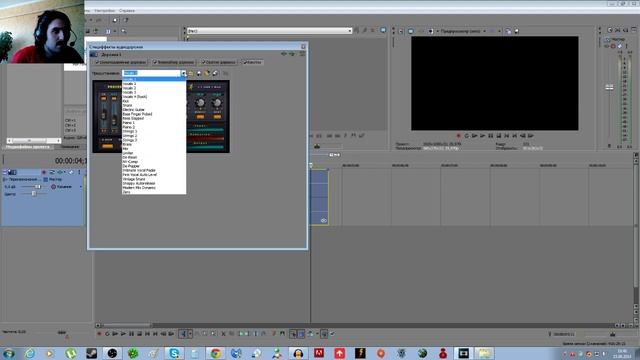Toggle the fourth plug-in checkbox in the chain
This screenshot has height=360, width=640.
[x=244, y=62]
